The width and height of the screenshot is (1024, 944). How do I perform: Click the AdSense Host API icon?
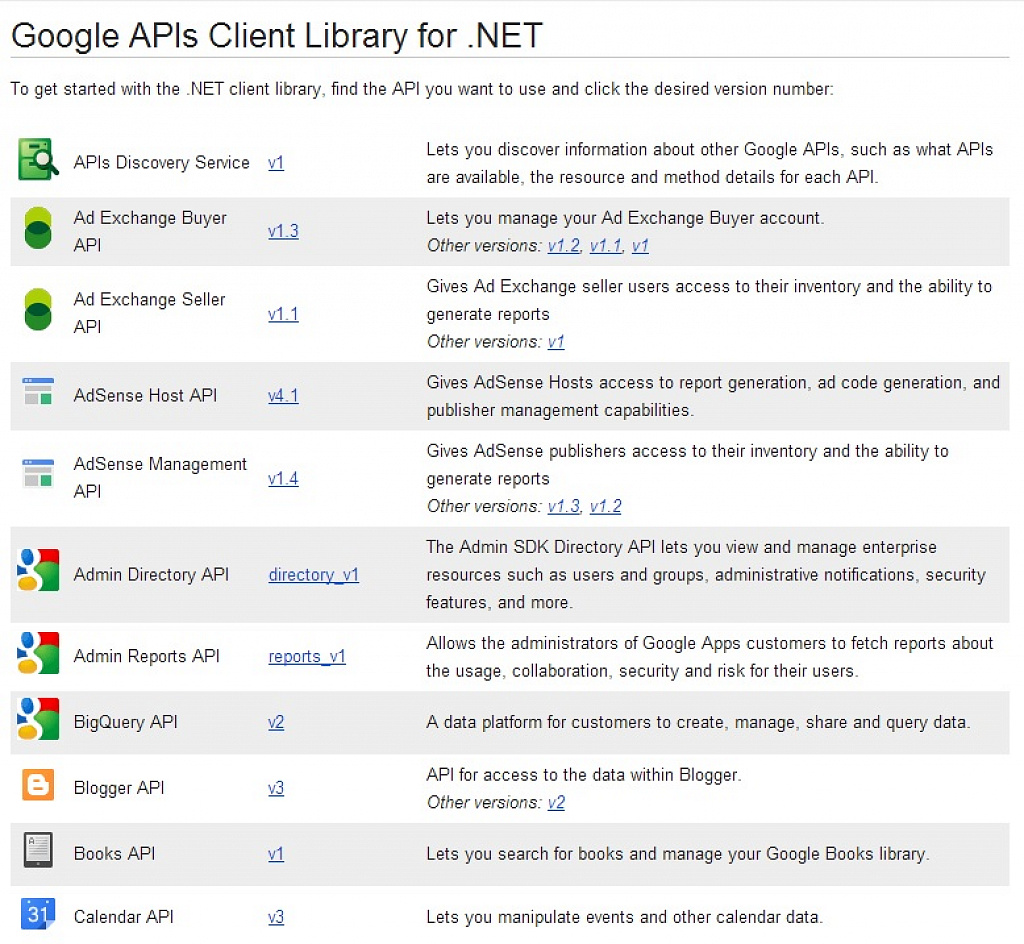(38, 391)
